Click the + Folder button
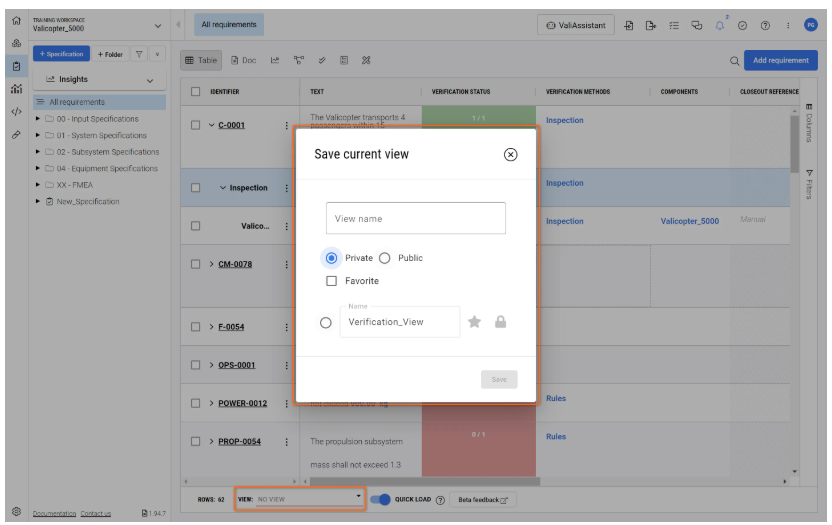832x525 pixels. (110, 54)
